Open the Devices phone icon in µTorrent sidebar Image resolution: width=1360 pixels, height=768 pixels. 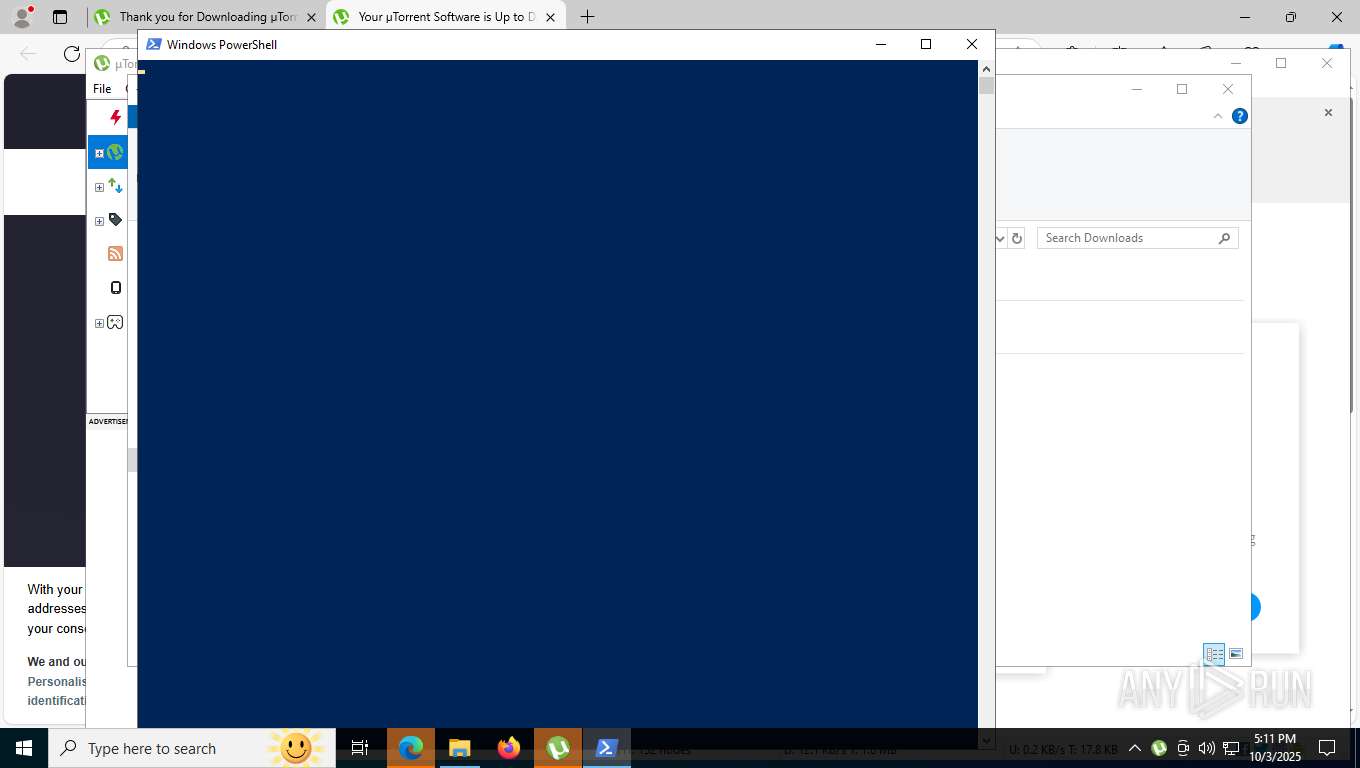(115, 288)
